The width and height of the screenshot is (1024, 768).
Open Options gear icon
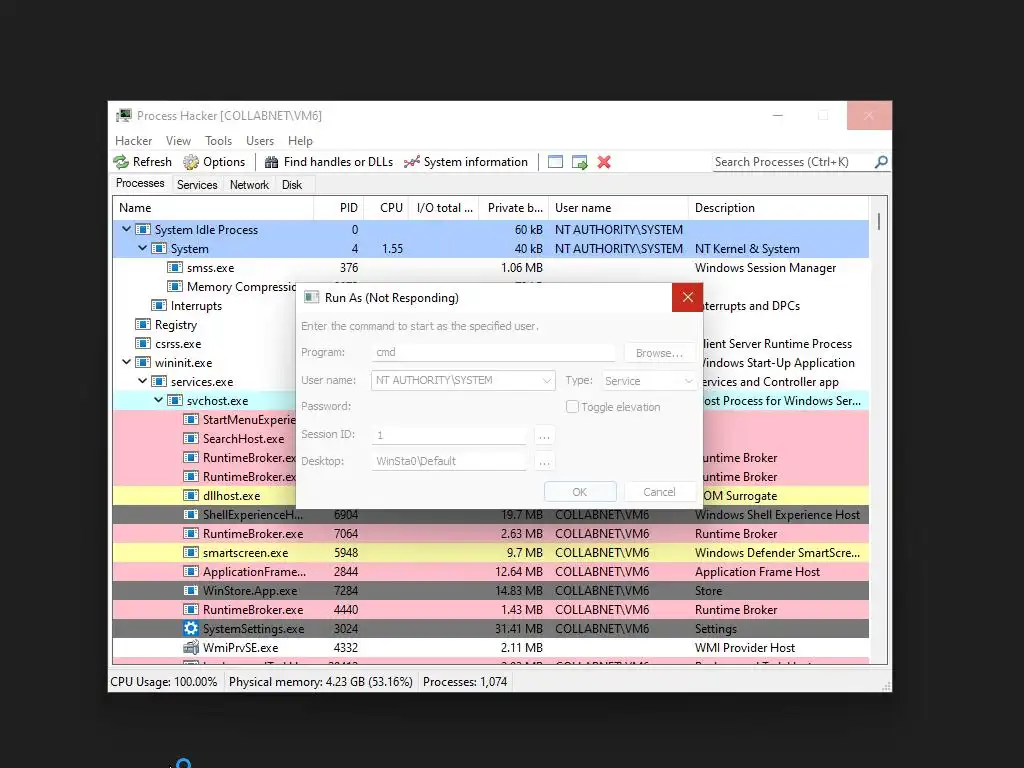coord(191,162)
